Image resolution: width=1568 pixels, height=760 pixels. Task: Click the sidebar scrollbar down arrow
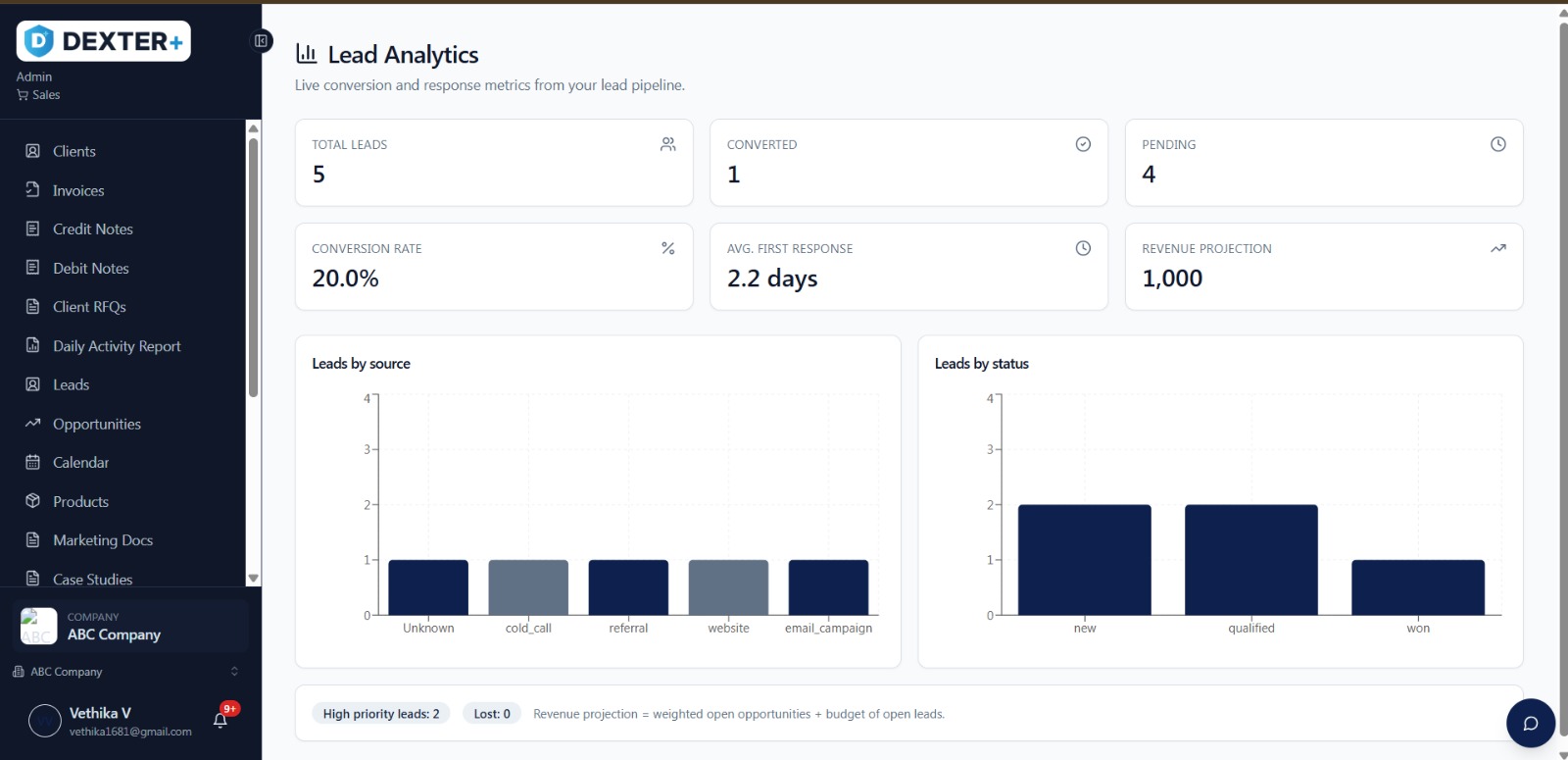click(254, 579)
